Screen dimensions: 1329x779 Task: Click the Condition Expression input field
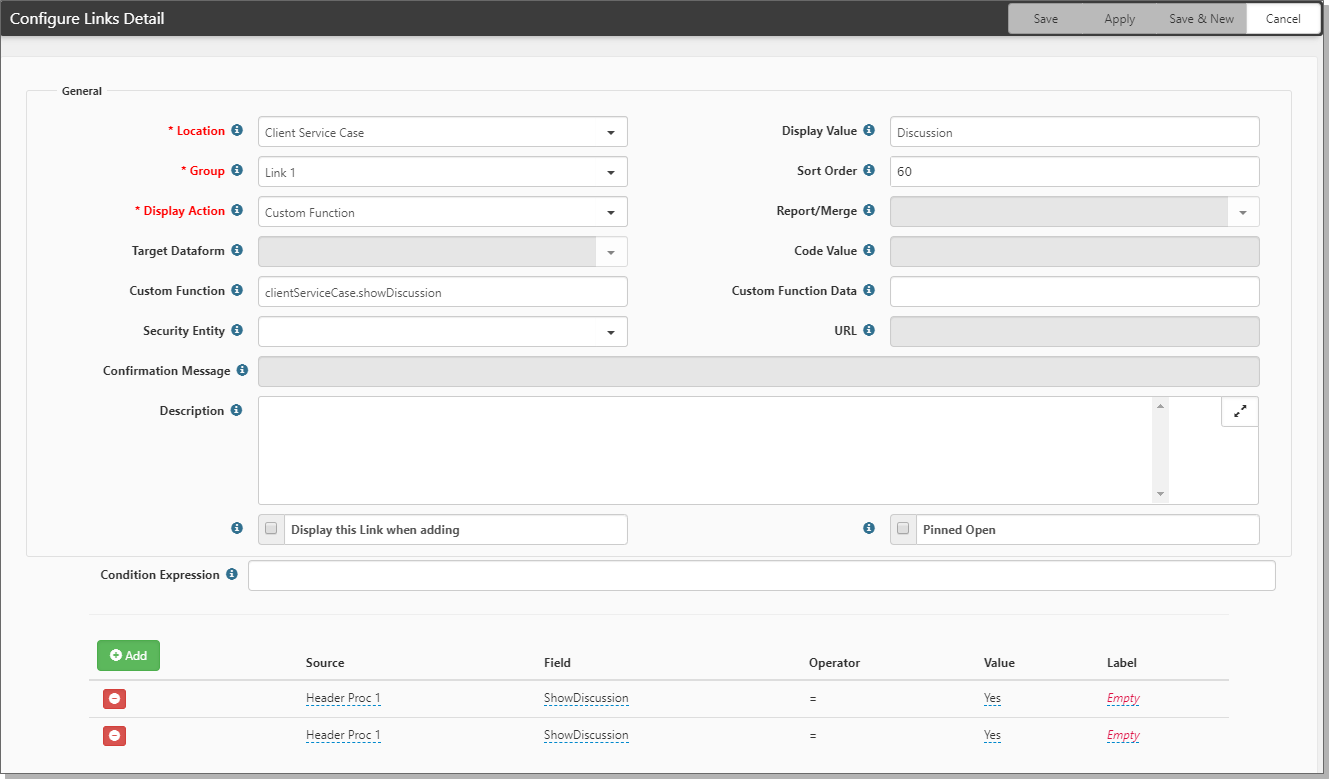click(x=762, y=576)
